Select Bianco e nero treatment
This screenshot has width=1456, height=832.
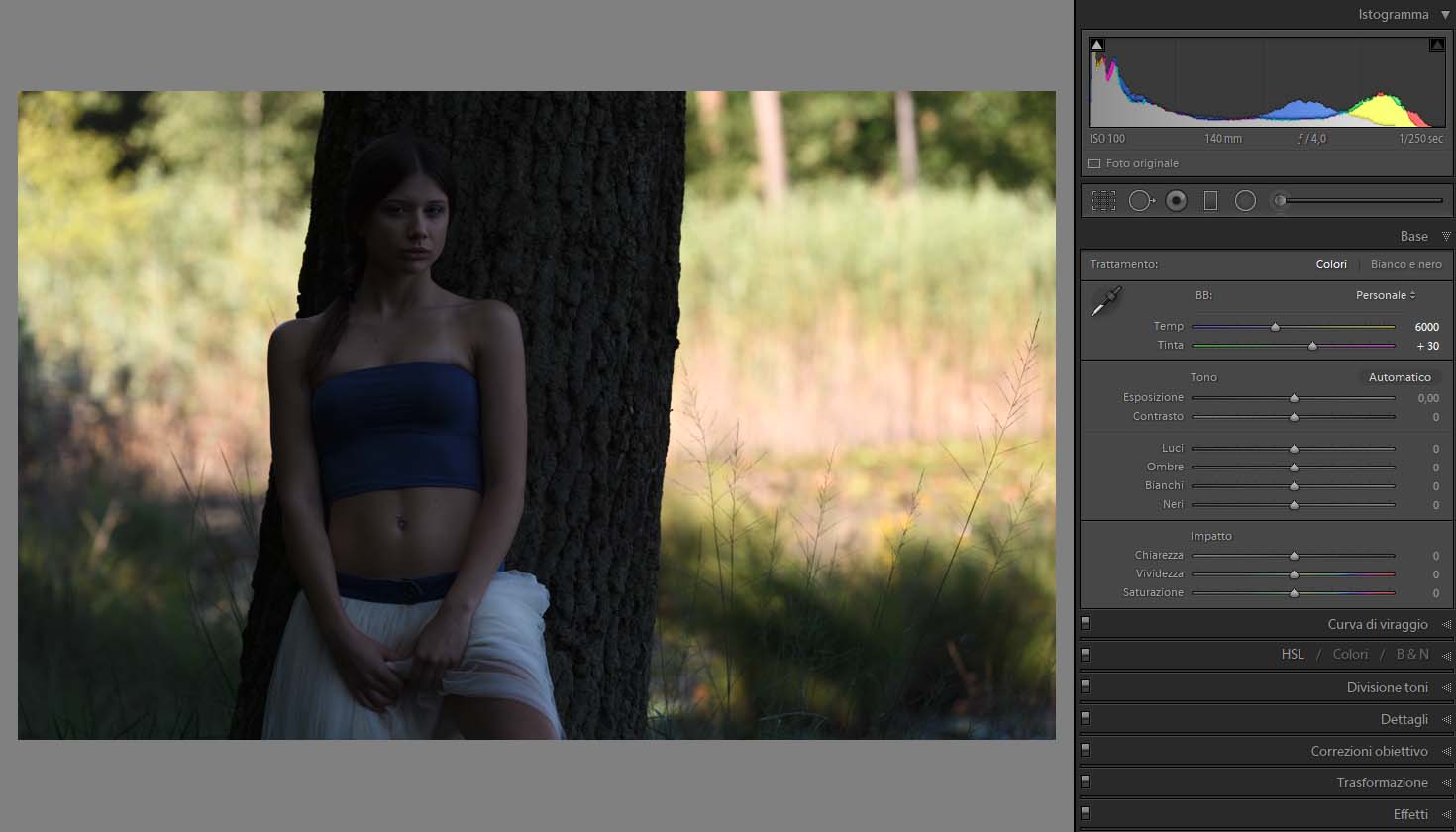pos(1405,264)
